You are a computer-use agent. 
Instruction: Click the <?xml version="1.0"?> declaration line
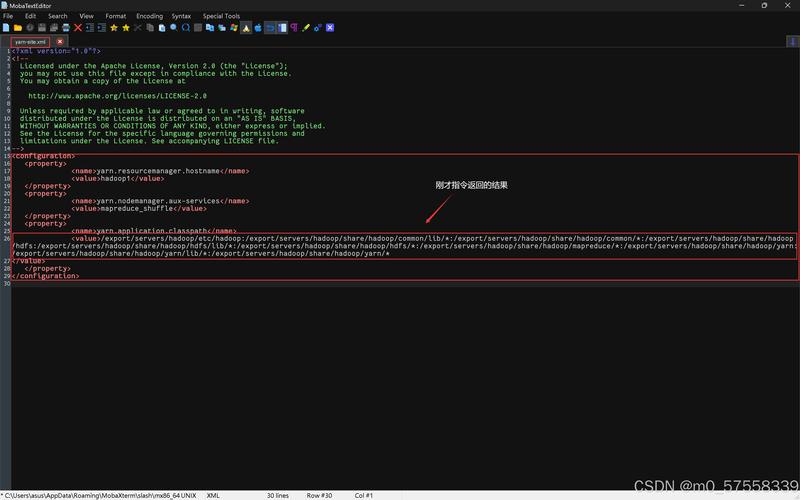pos(56,51)
